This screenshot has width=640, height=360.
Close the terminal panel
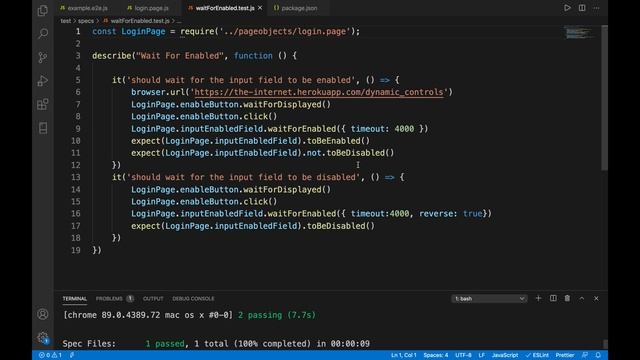[596, 298]
